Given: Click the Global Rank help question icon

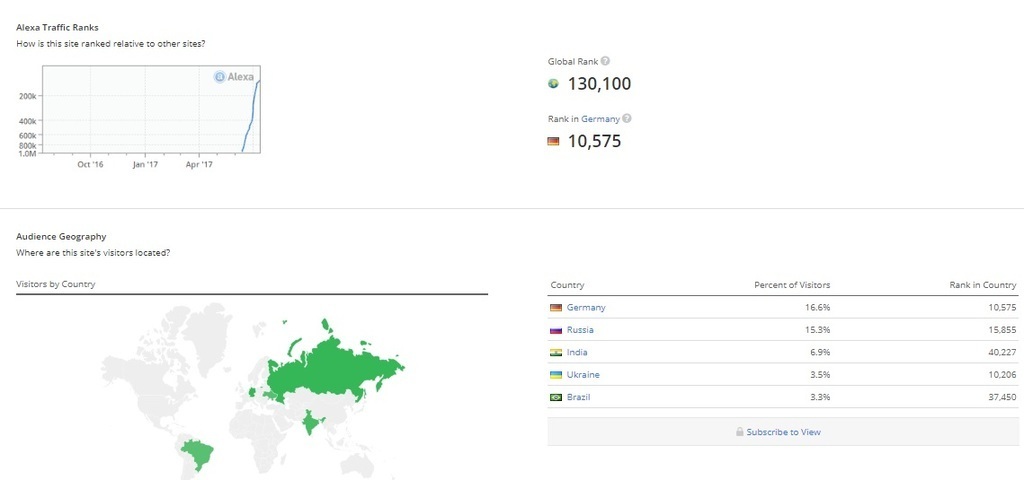Looking at the screenshot, I should coord(605,61).
